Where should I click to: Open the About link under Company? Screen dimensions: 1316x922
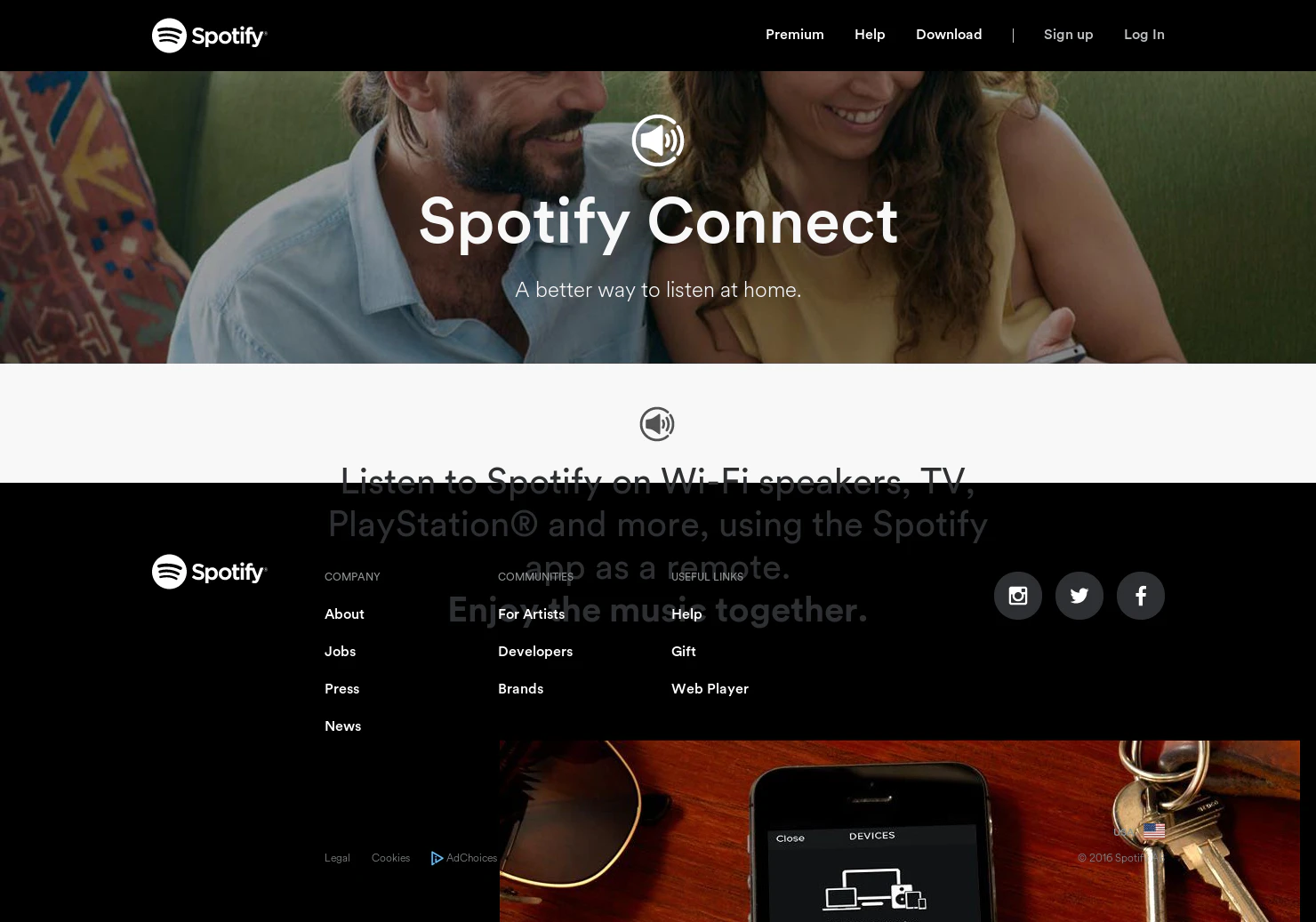click(344, 614)
